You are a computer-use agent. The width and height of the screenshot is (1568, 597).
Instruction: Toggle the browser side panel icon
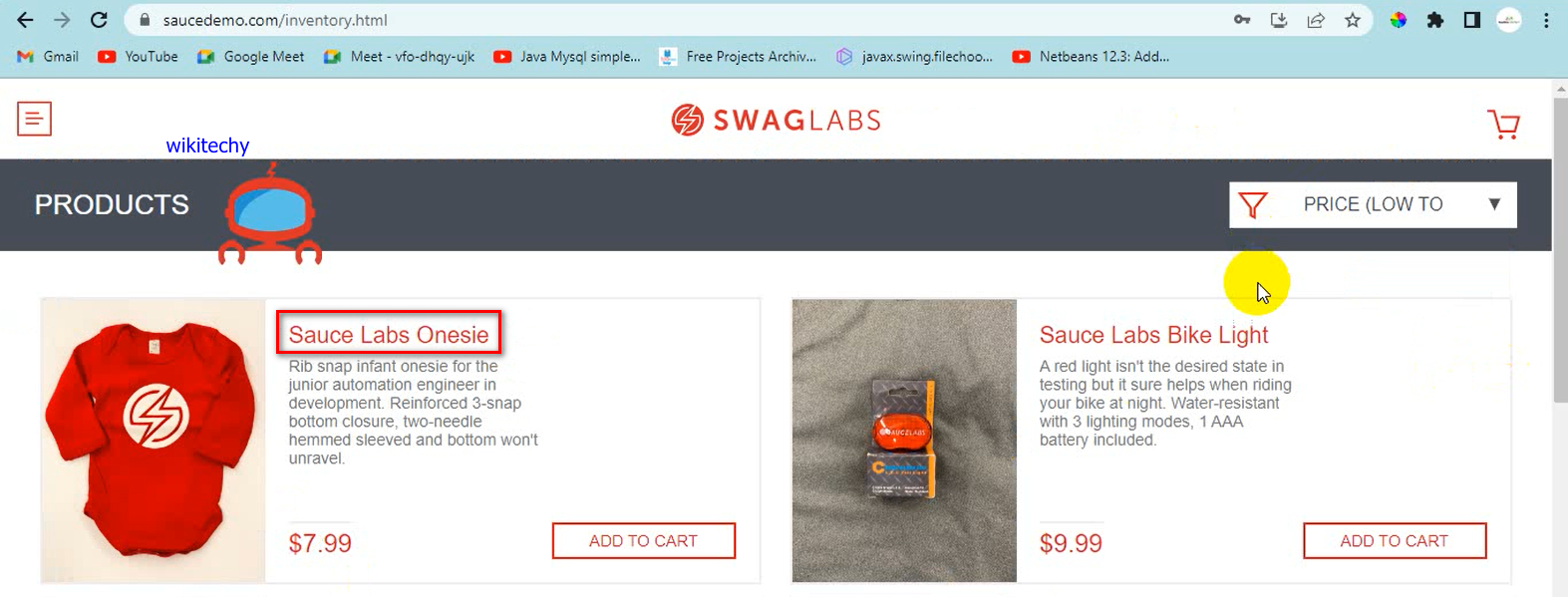coord(1472,20)
